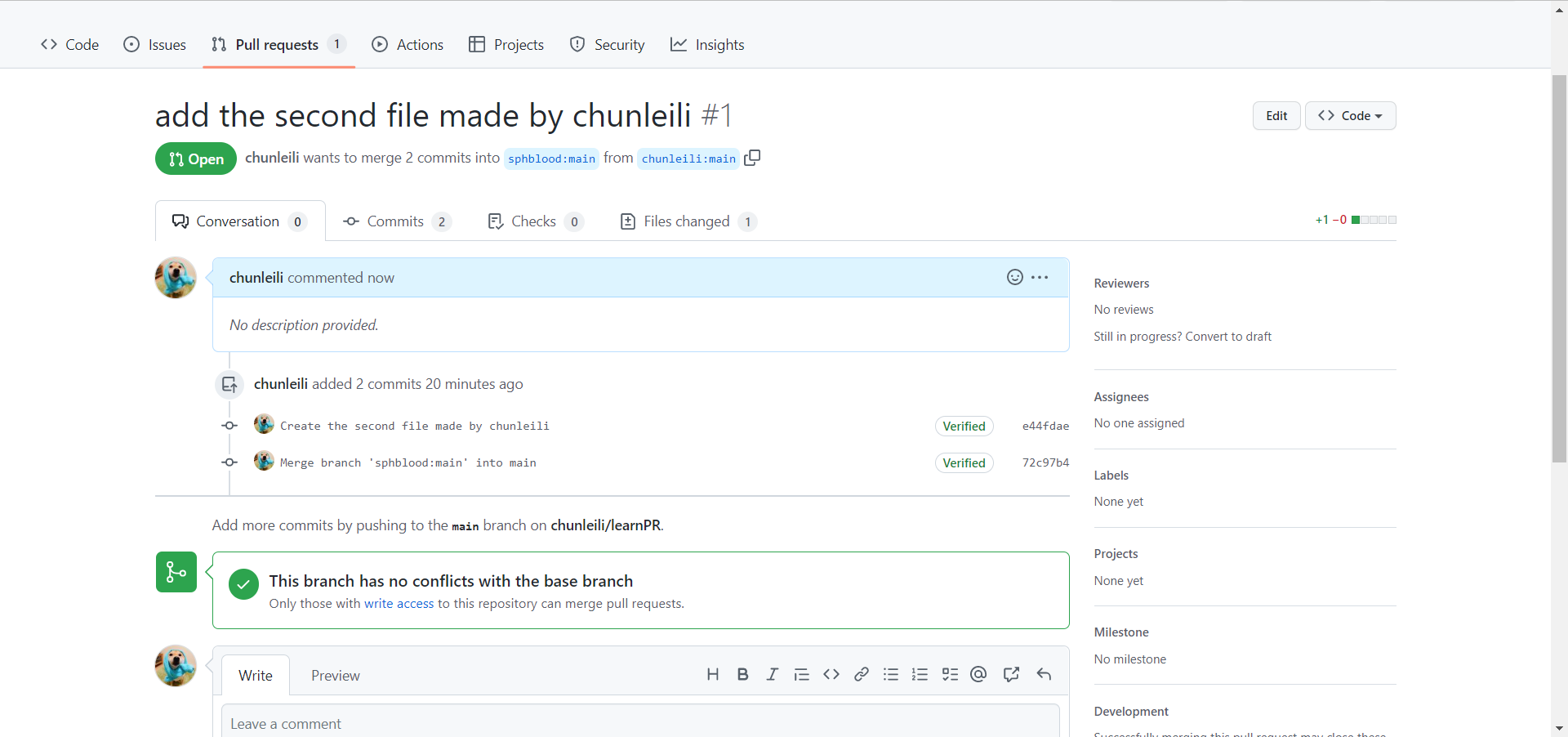Click the chunleili:main head branch link
1568x737 pixels.
point(688,159)
